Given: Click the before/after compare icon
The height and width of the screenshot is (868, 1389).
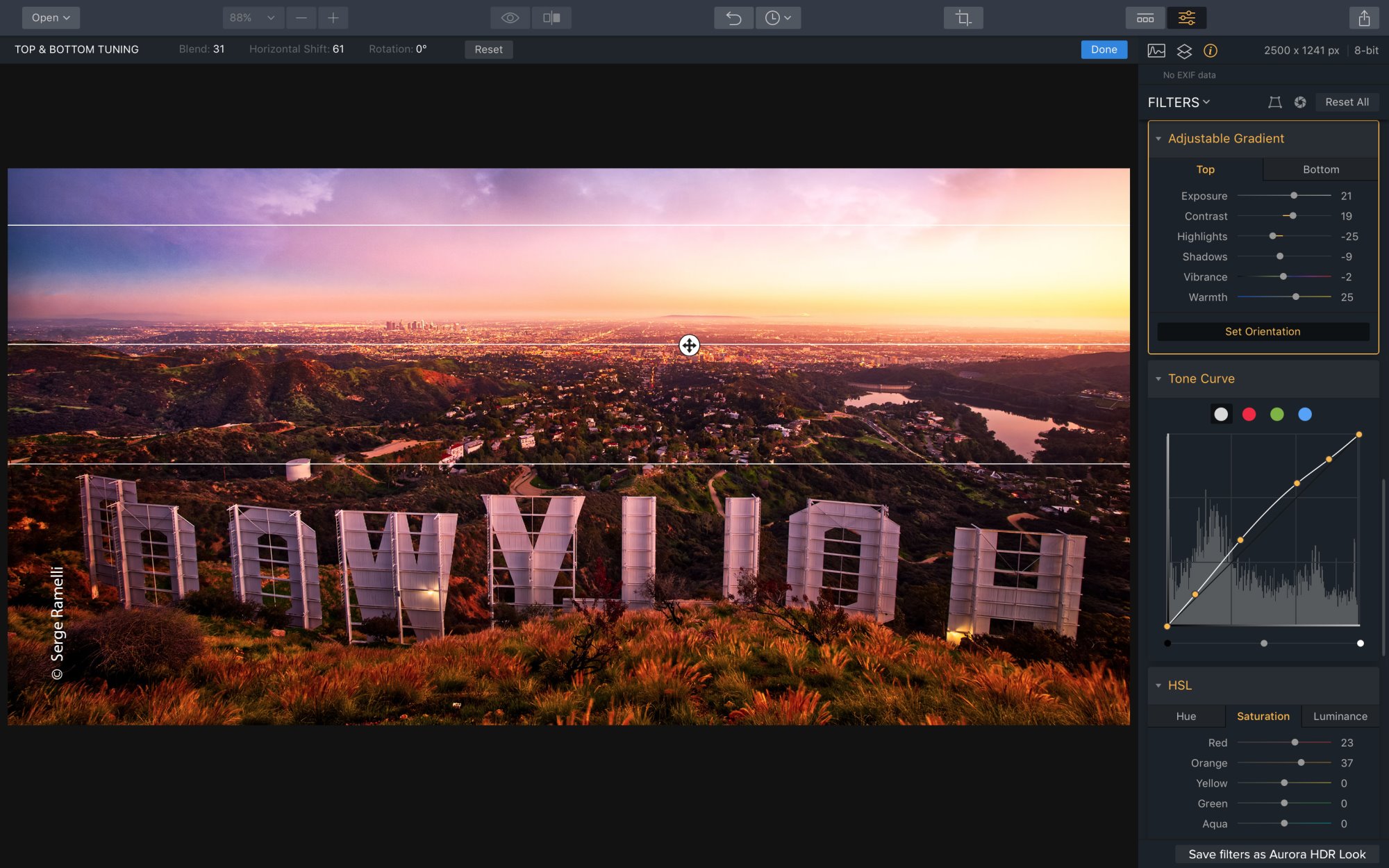Looking at the screenshot, I should point(551,18).
